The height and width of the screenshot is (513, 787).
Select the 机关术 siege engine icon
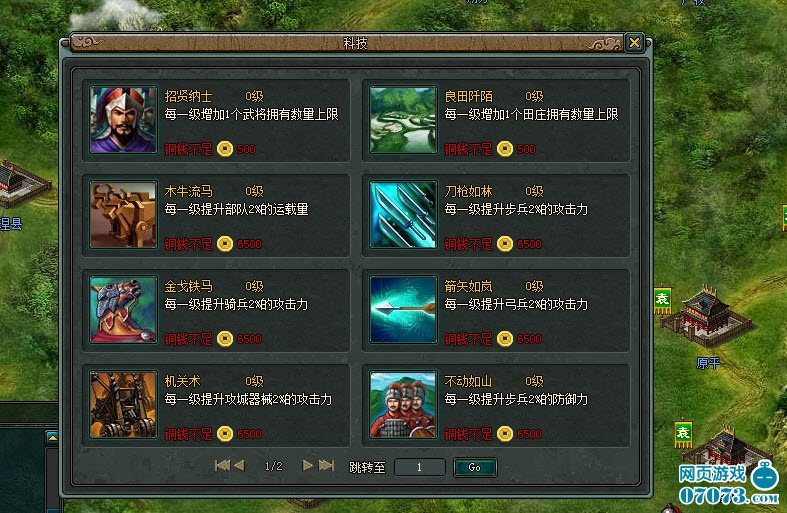point(123,405)
